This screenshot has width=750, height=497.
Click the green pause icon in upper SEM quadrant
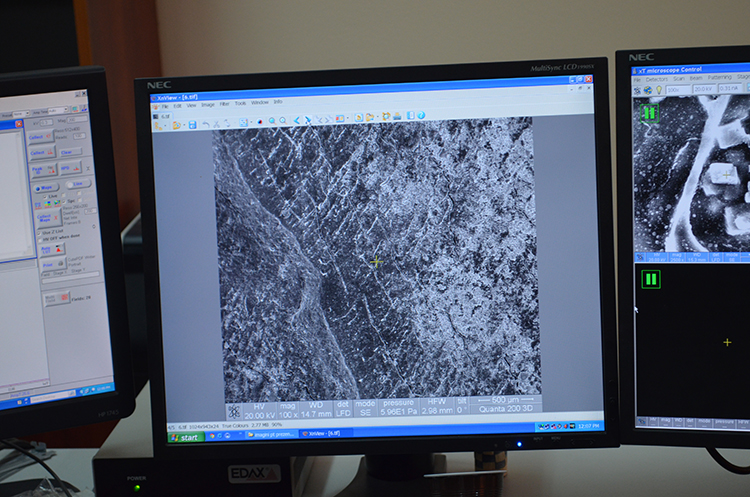coord(650,113)
